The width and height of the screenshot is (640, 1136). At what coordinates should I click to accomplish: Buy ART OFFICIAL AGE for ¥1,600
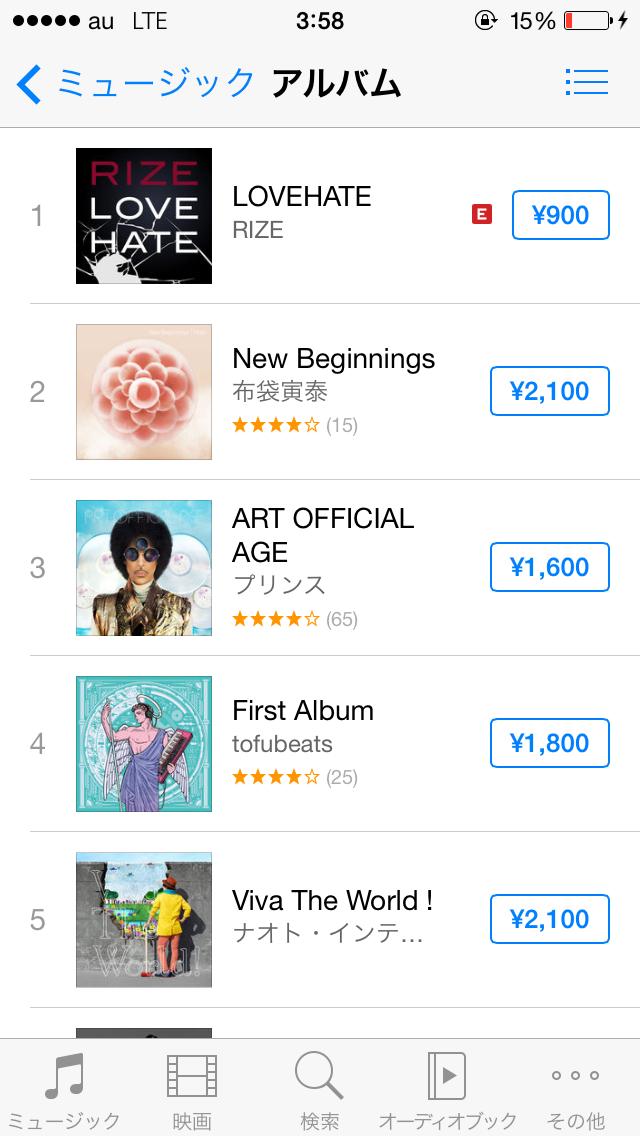tap(549, 567)
